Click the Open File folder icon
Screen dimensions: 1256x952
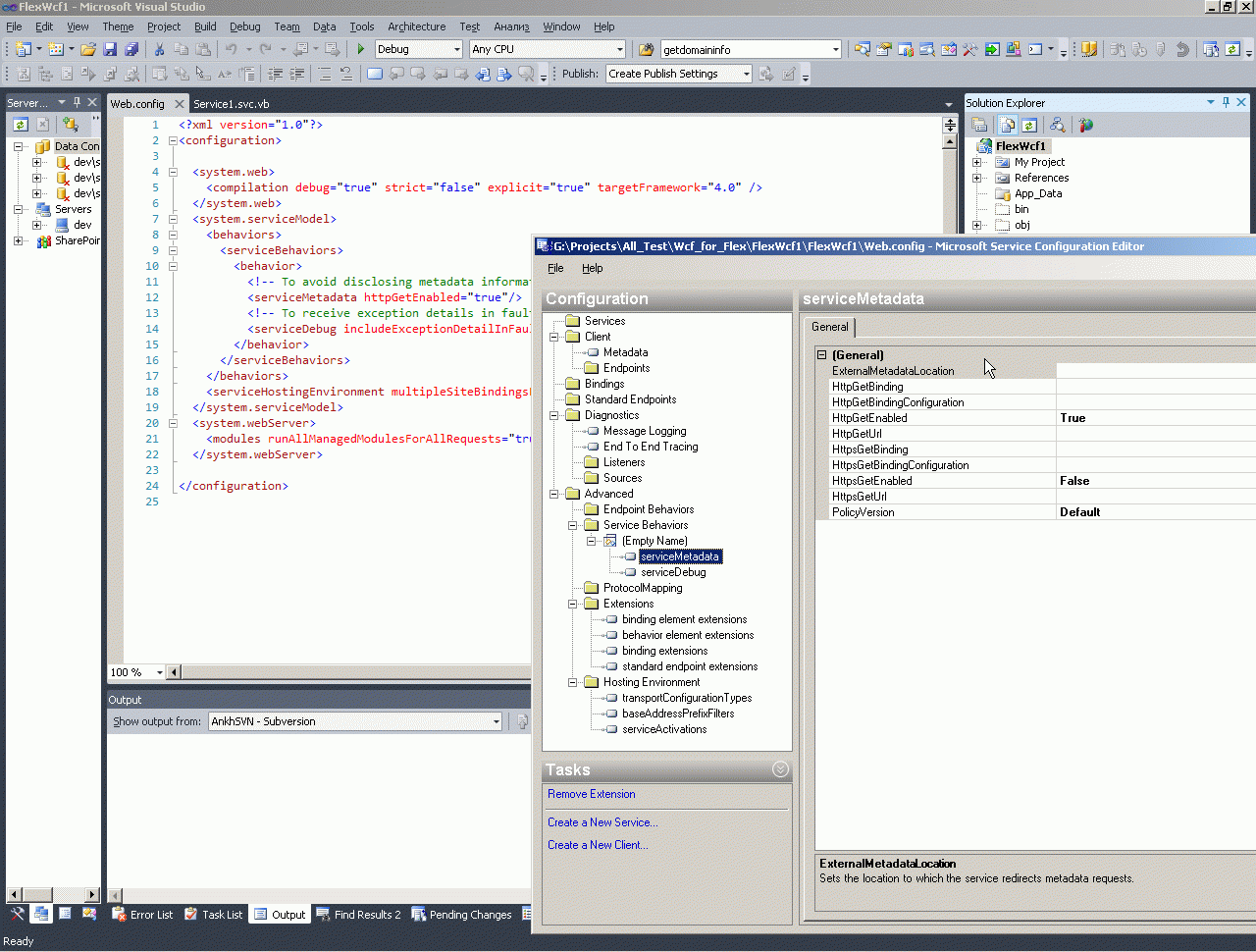tap(88, 49)
